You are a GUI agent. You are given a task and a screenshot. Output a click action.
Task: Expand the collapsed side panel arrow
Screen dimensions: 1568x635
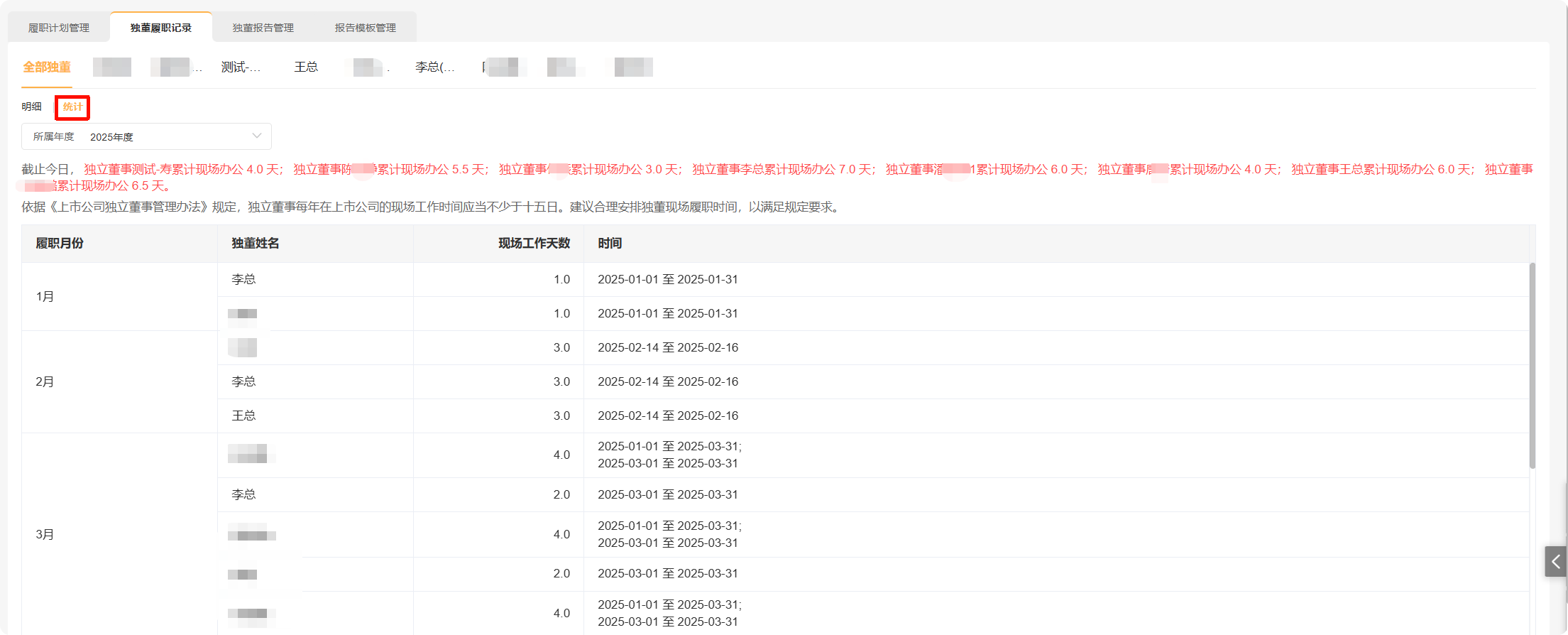pos(1555,561)
